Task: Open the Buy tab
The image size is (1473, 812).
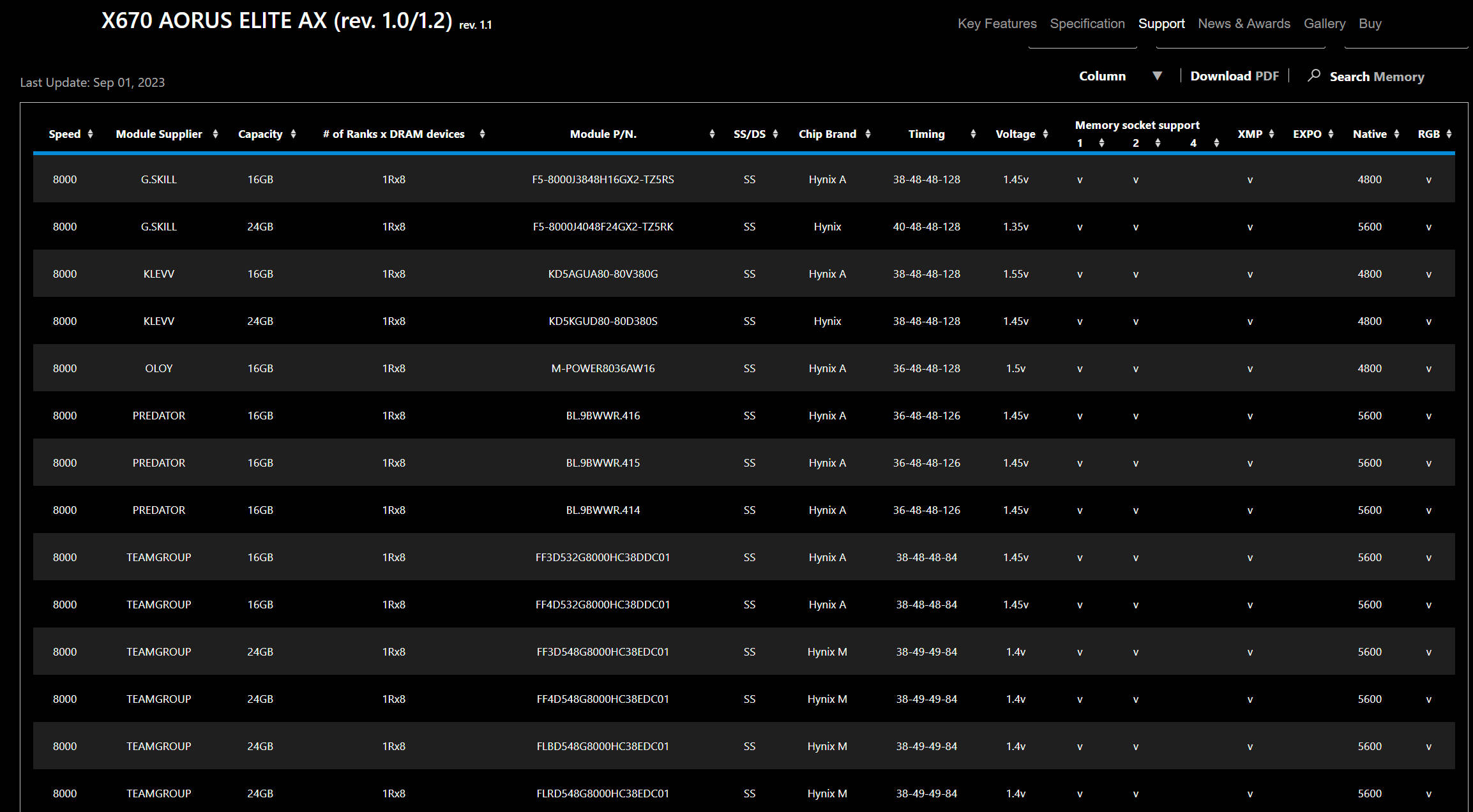Action: (x=1370, y=24)
